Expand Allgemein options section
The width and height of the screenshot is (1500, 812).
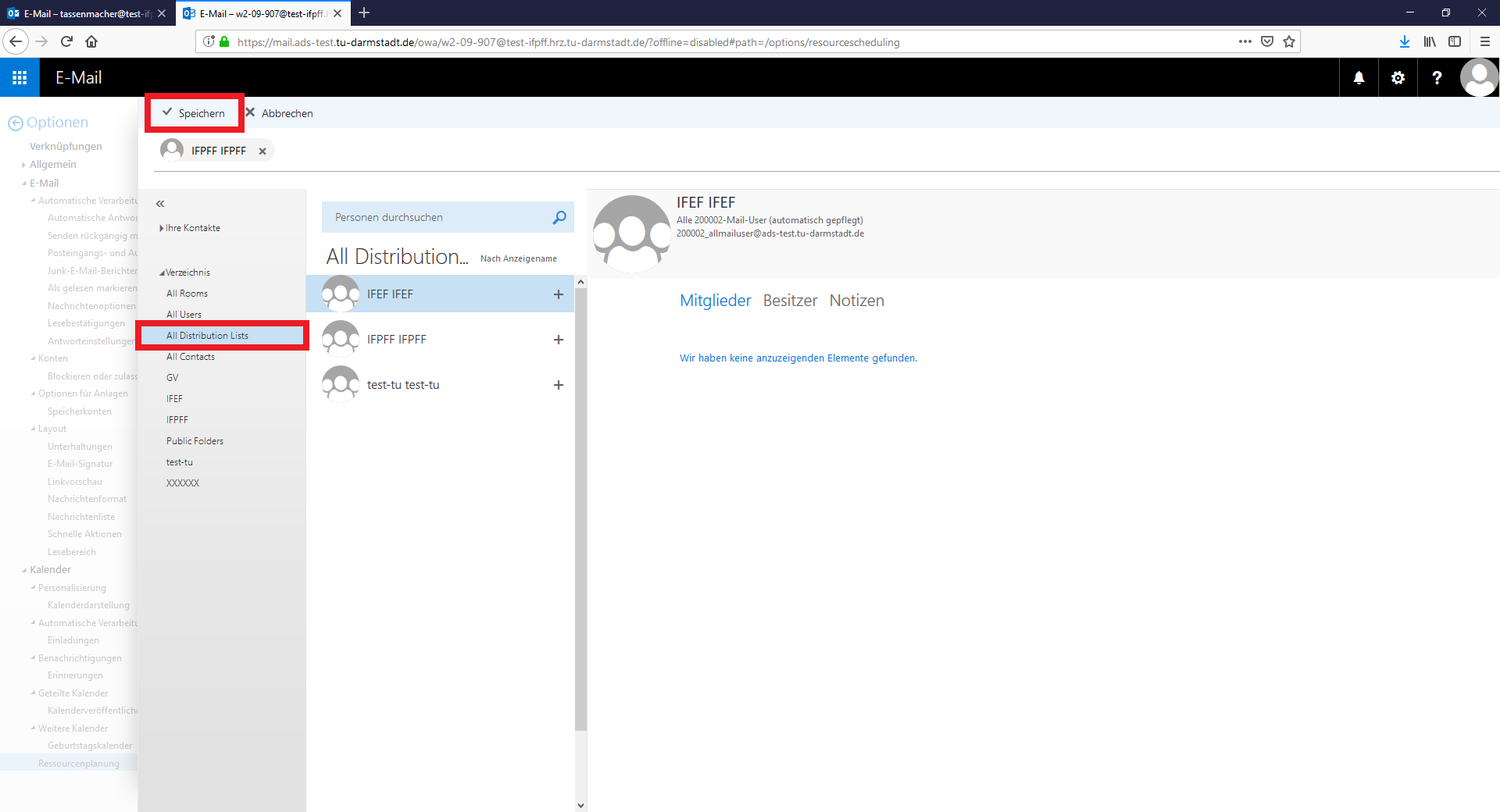23,165
